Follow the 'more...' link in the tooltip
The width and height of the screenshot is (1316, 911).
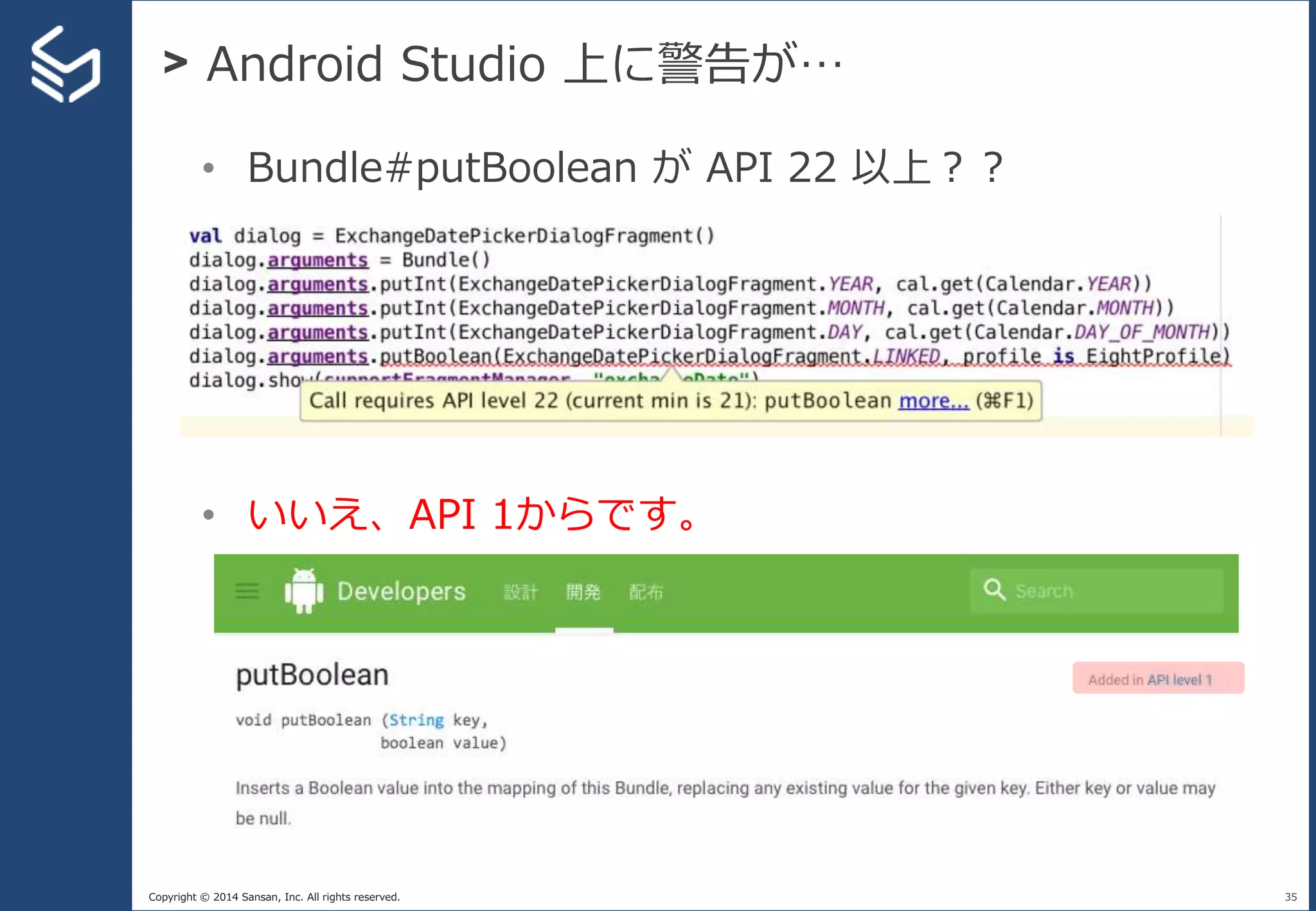934,401
